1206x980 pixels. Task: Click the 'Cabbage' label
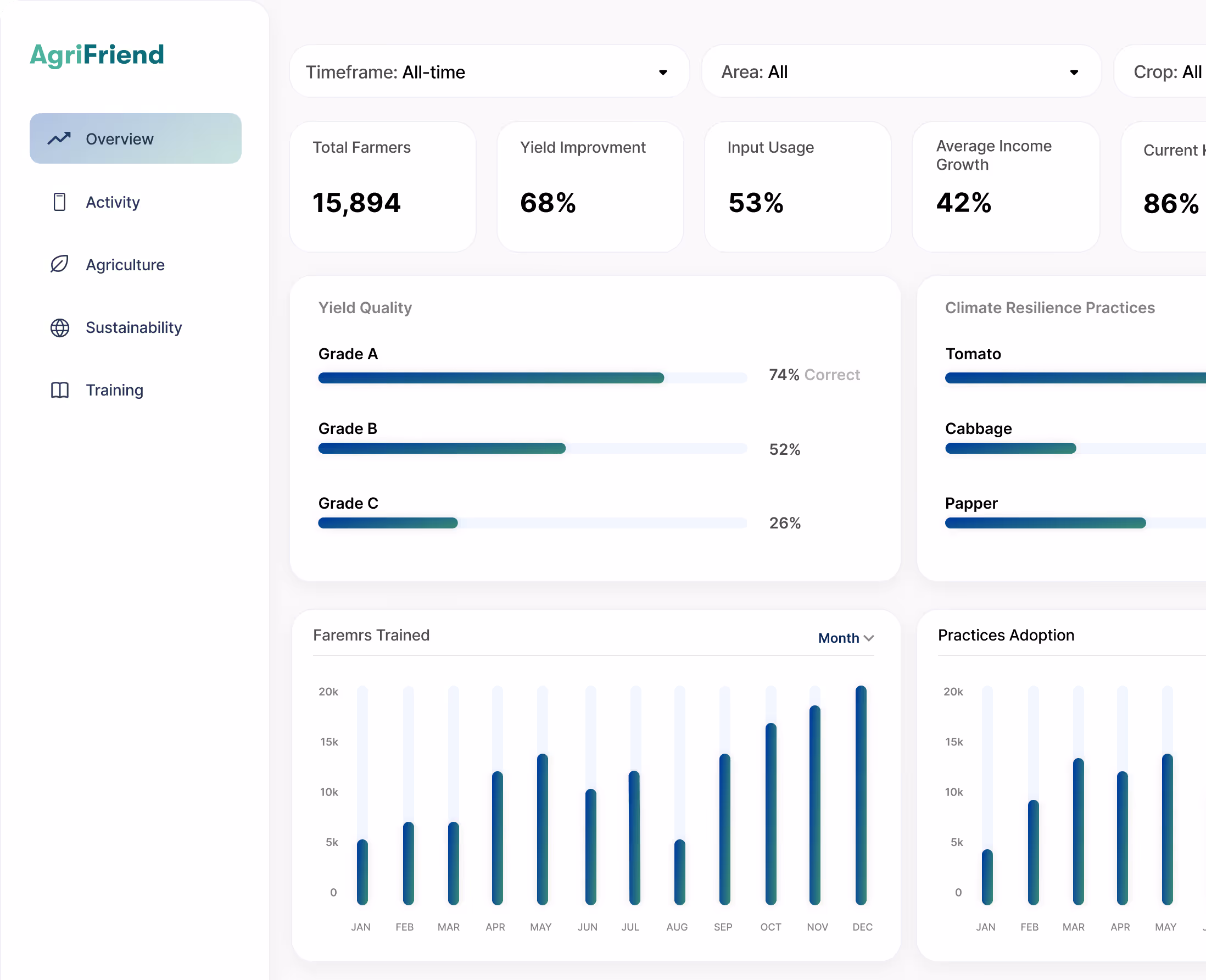pos(978,428)
